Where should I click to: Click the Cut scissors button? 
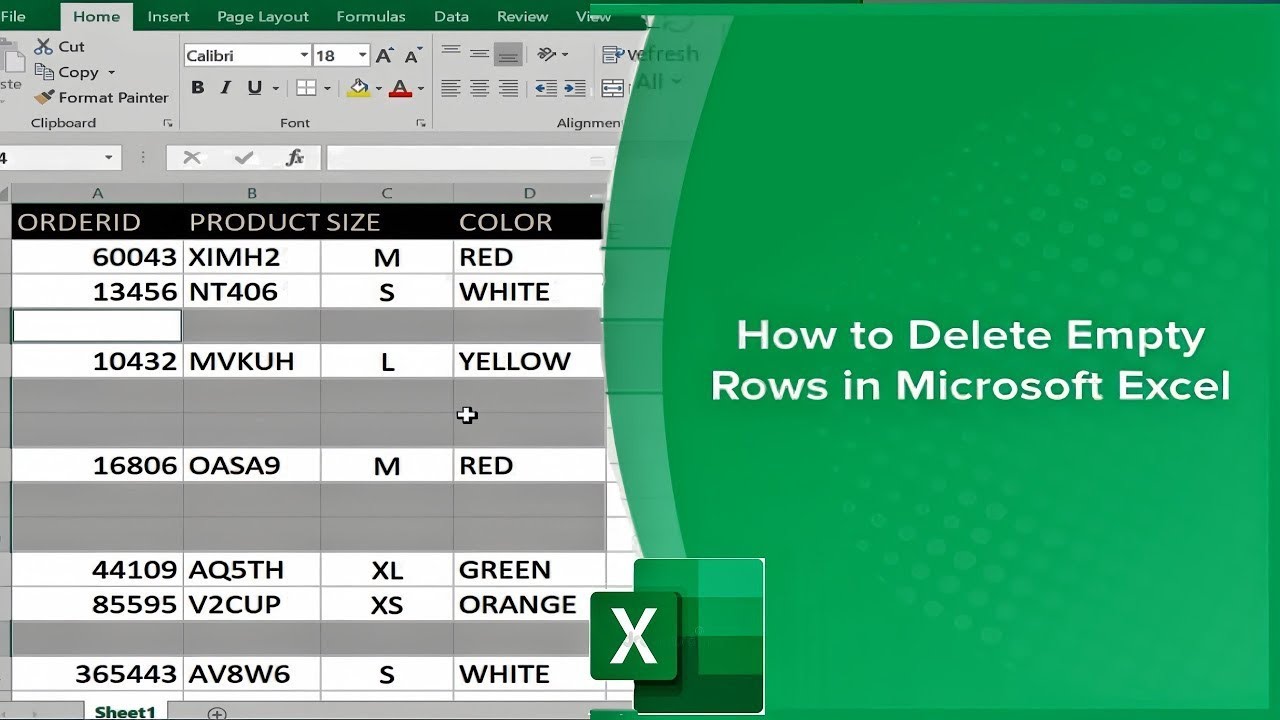coord(59,46)
